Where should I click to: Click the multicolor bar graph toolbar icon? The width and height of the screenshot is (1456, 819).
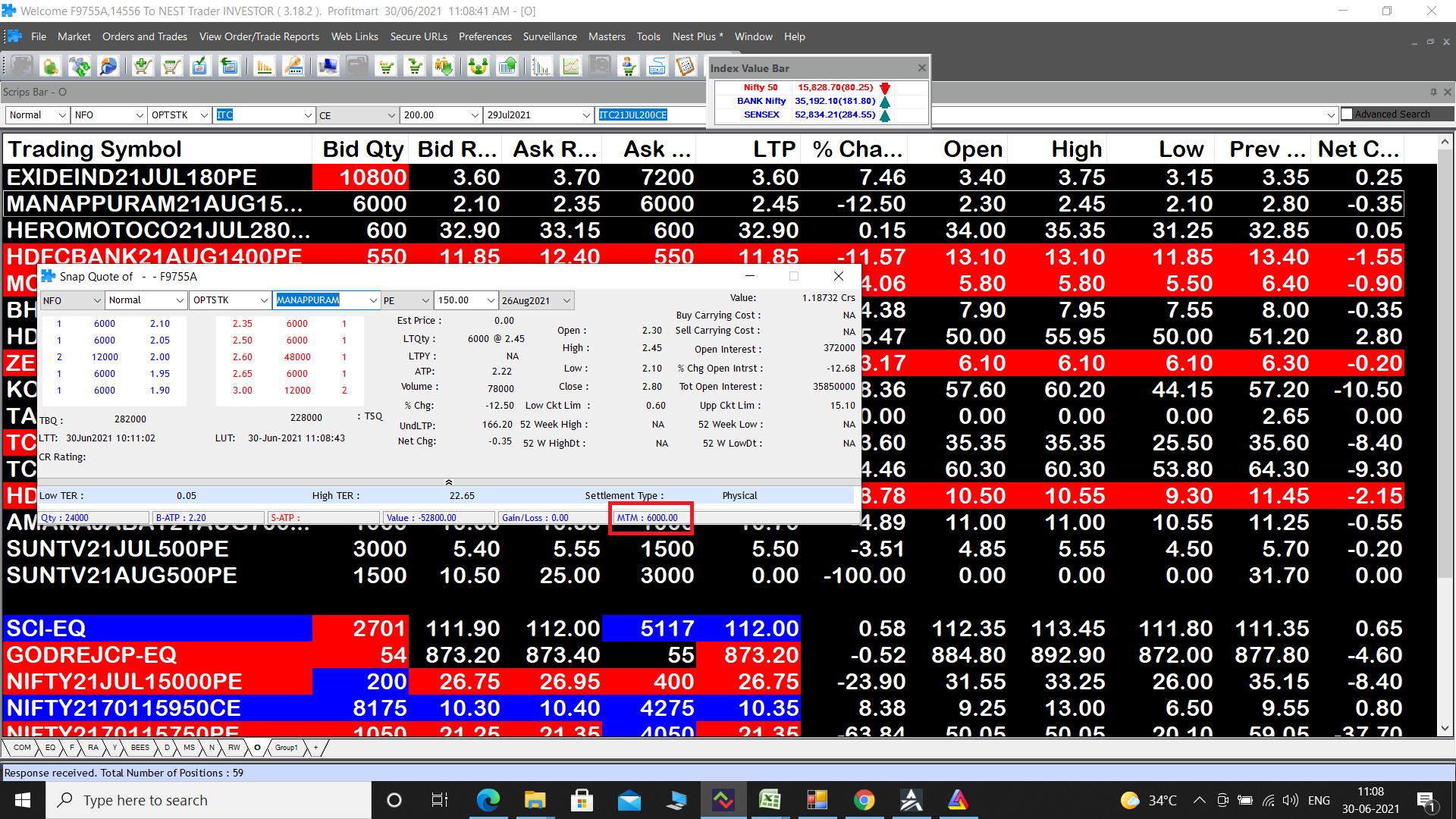[541, 67]
